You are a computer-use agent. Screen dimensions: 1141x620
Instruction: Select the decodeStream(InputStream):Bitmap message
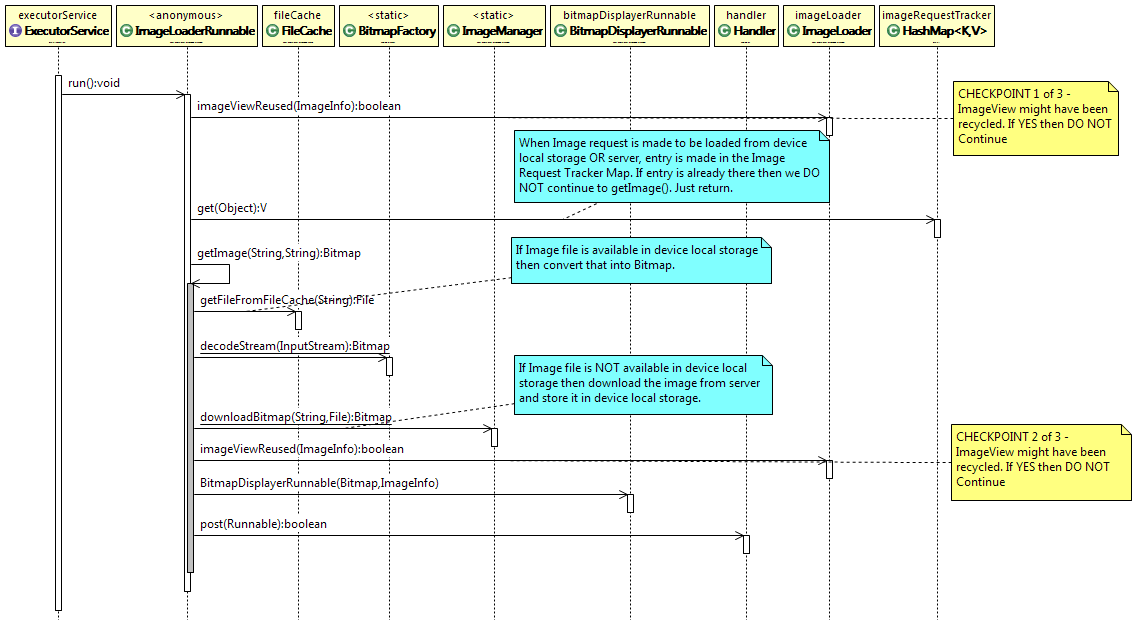tap(295, 346)
